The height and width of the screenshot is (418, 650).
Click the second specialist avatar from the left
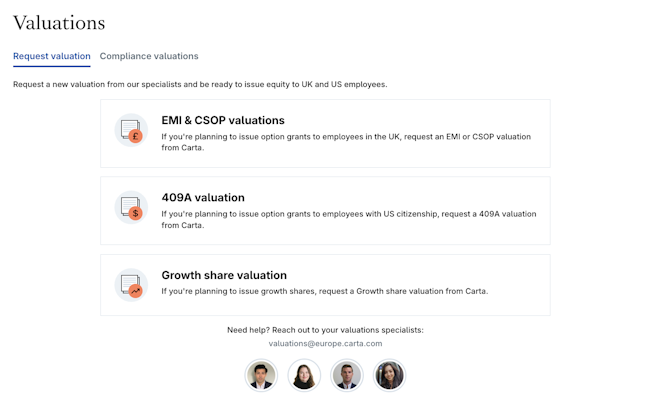pyautogui.click(x=304, y=375)
